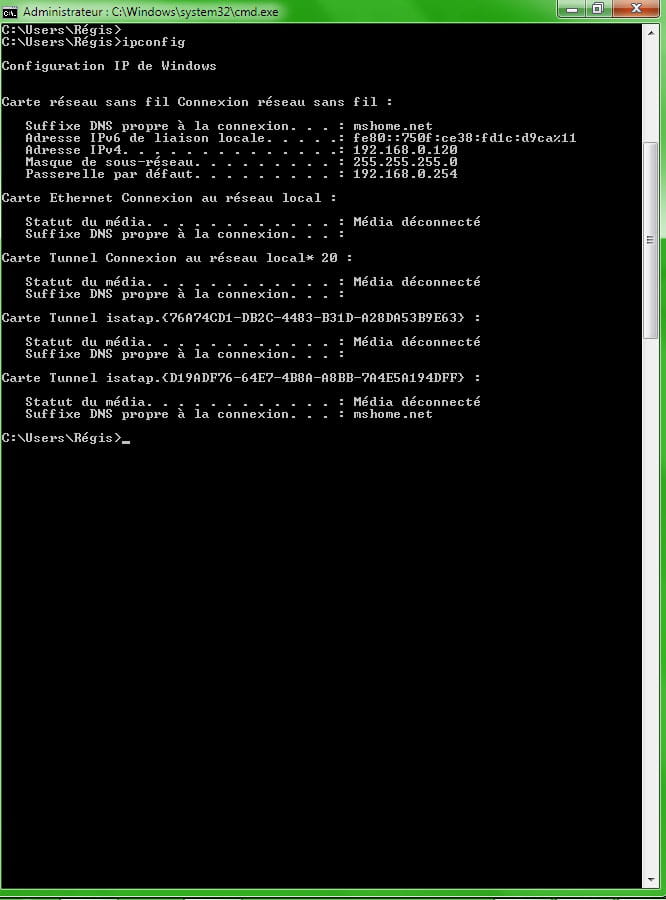The image size is (666, 900).
Task: Click the Carte Ethernet Connexion au réseau local line
Action: click(x=169, y=198)
